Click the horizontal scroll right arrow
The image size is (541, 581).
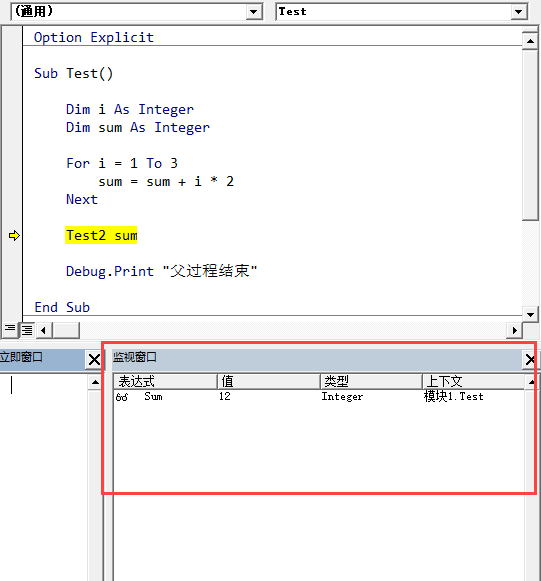[x=514, y=330]
